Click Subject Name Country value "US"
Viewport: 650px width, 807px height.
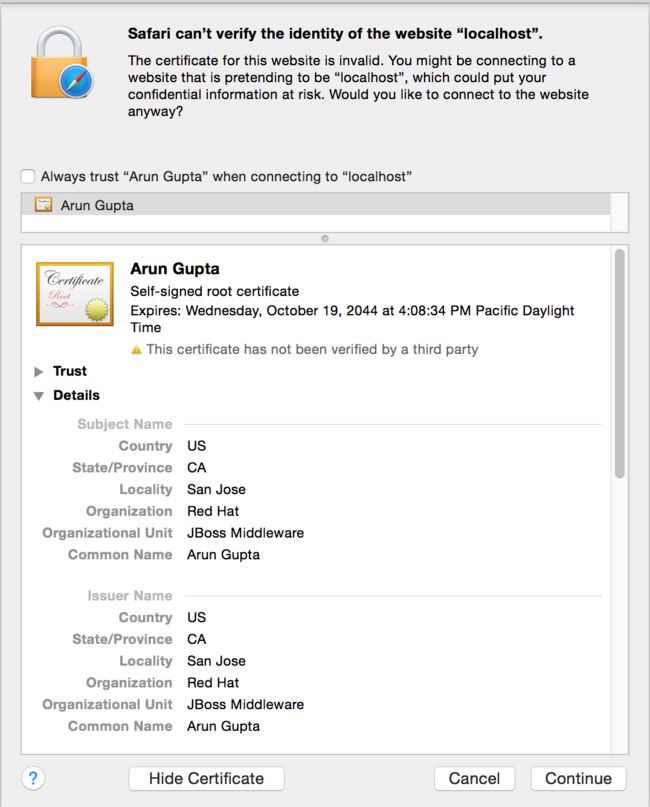pyautogui.click(x=197, y=446)
